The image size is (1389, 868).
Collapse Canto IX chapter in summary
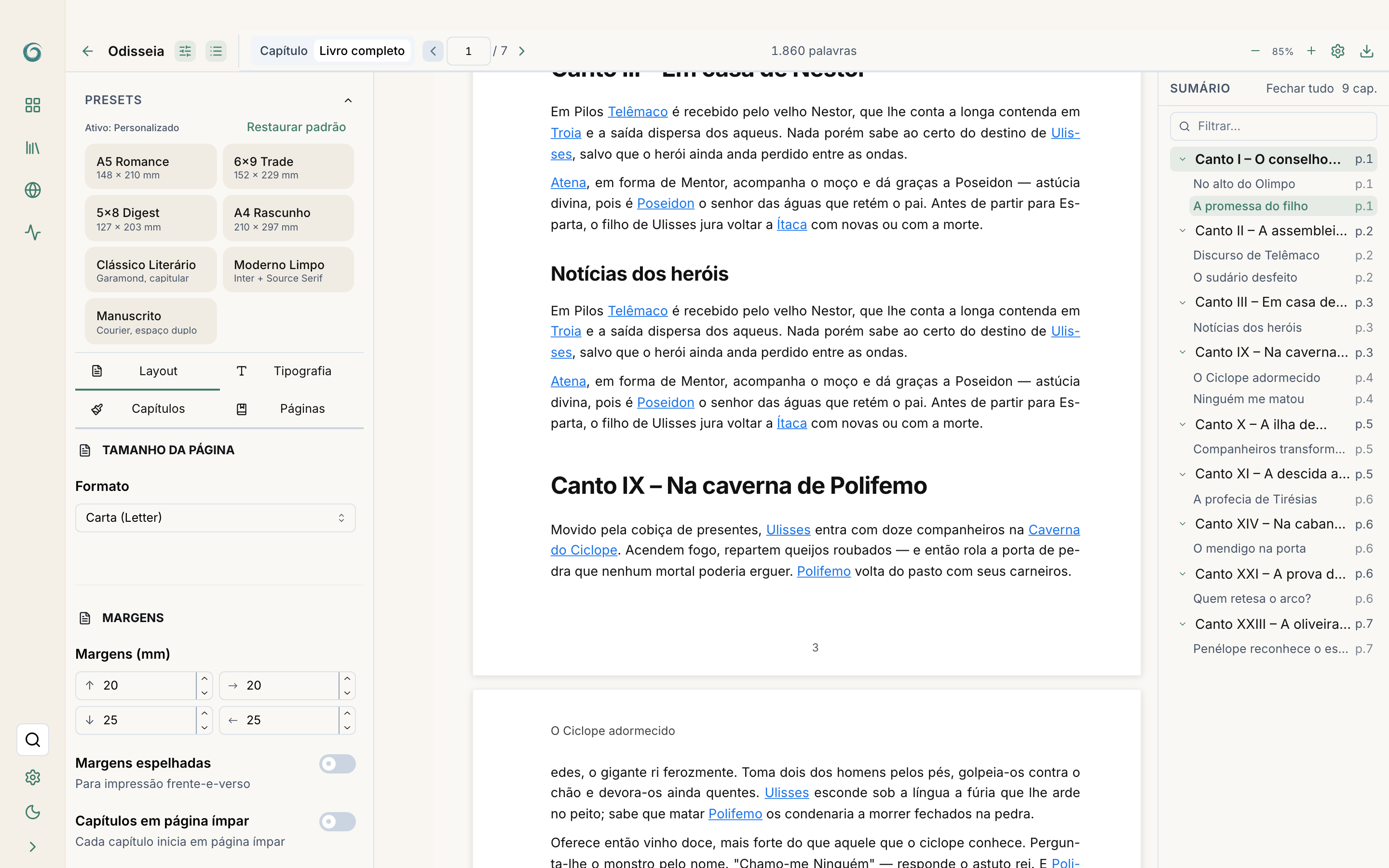tap(1183, 353)
